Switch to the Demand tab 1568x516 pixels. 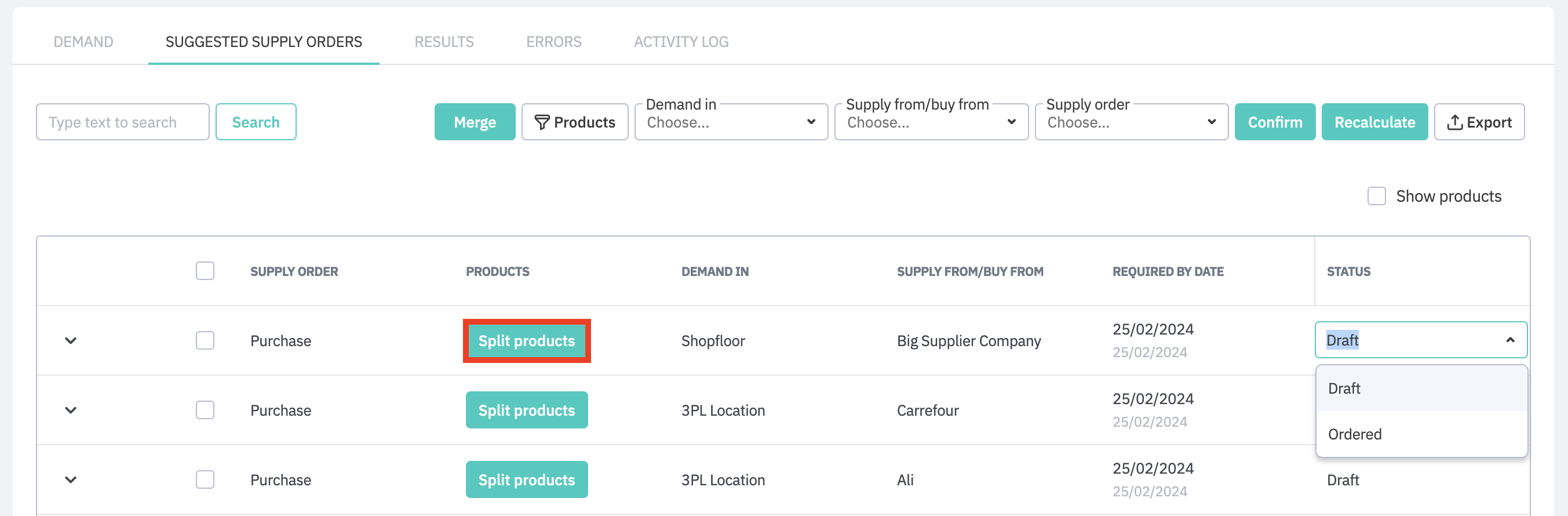point(83,41)
